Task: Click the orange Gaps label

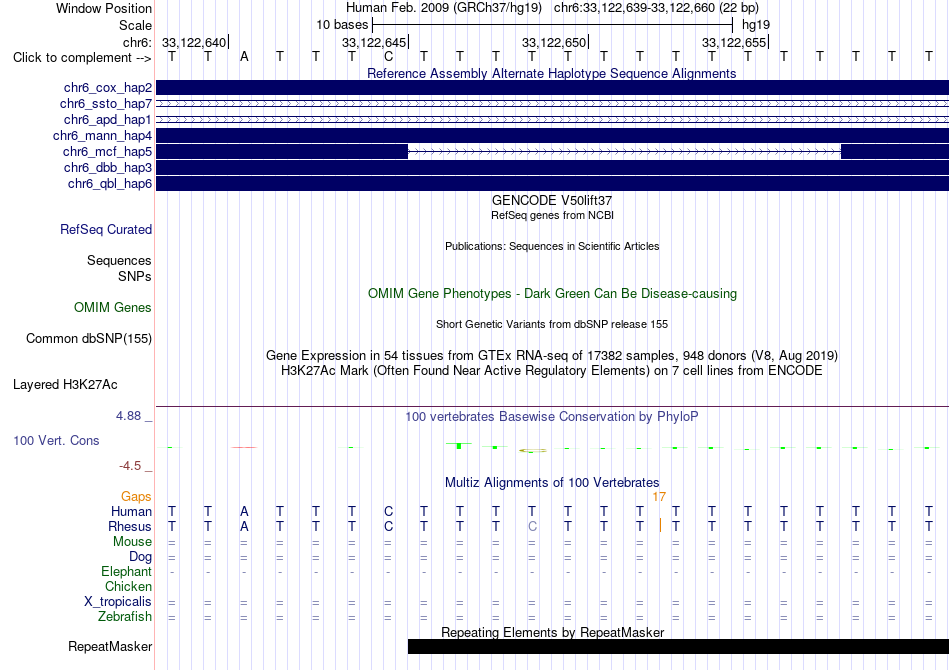Action: [136, 497]
